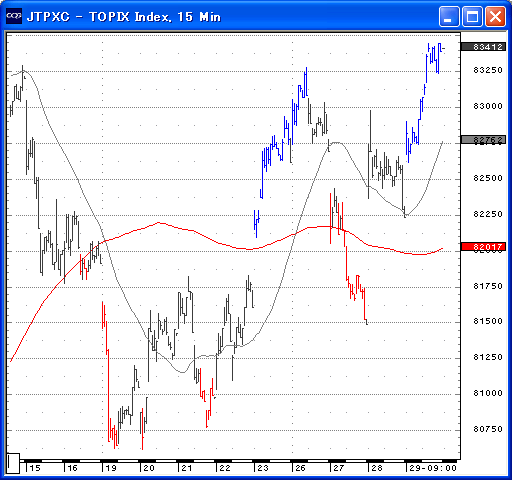Click the 29-09:00 time marker
512x480 pixels.
tap(433, 468)
